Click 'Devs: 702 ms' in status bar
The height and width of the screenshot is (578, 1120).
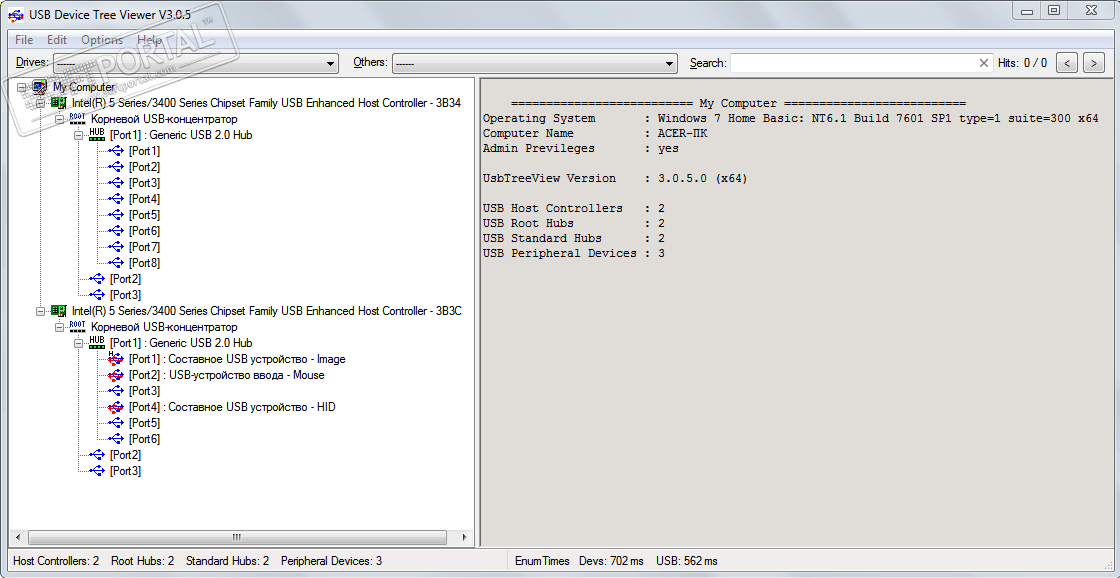coord(611,562)
